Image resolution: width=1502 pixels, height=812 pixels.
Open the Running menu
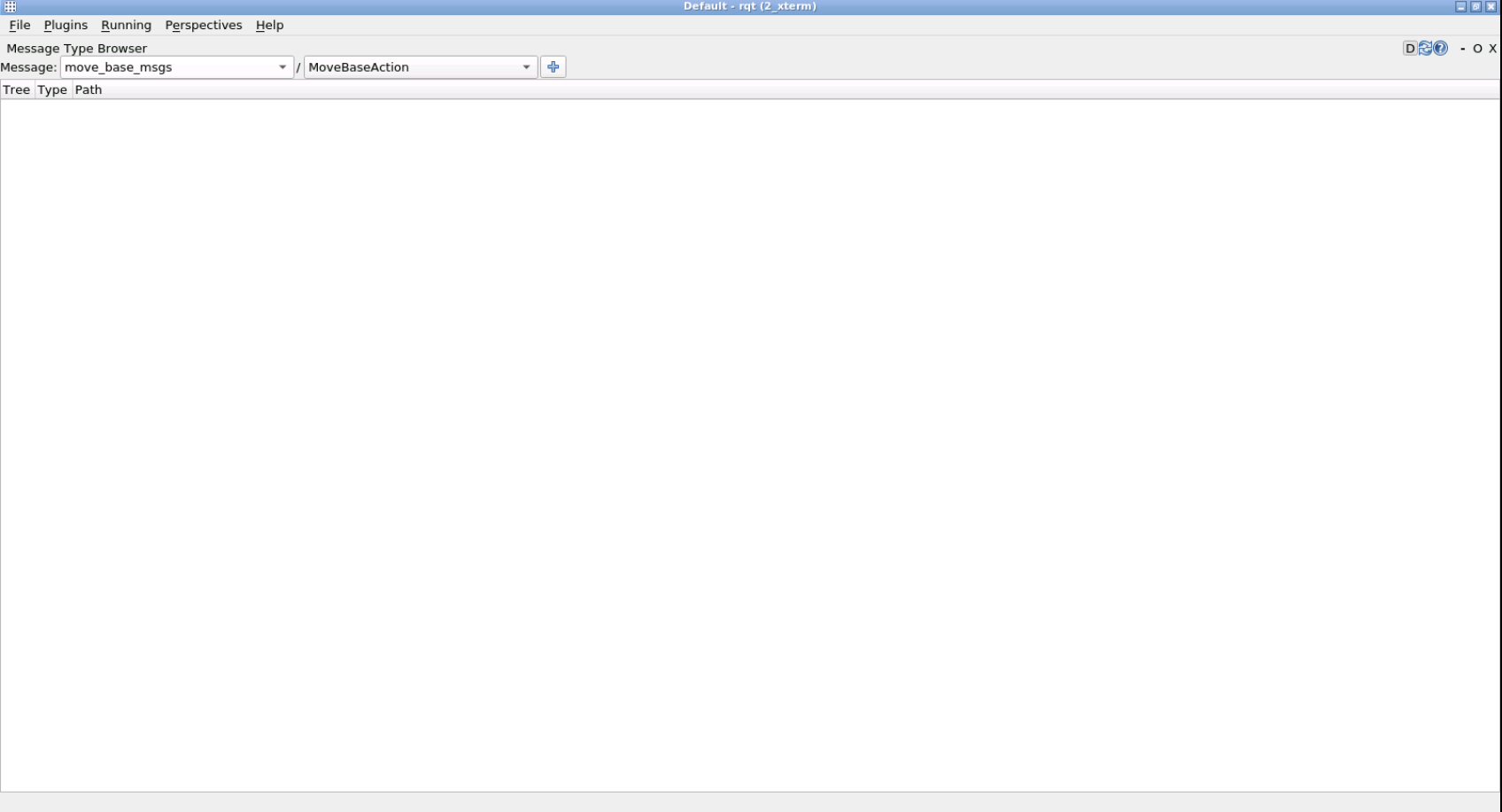(x=126, y=25)
